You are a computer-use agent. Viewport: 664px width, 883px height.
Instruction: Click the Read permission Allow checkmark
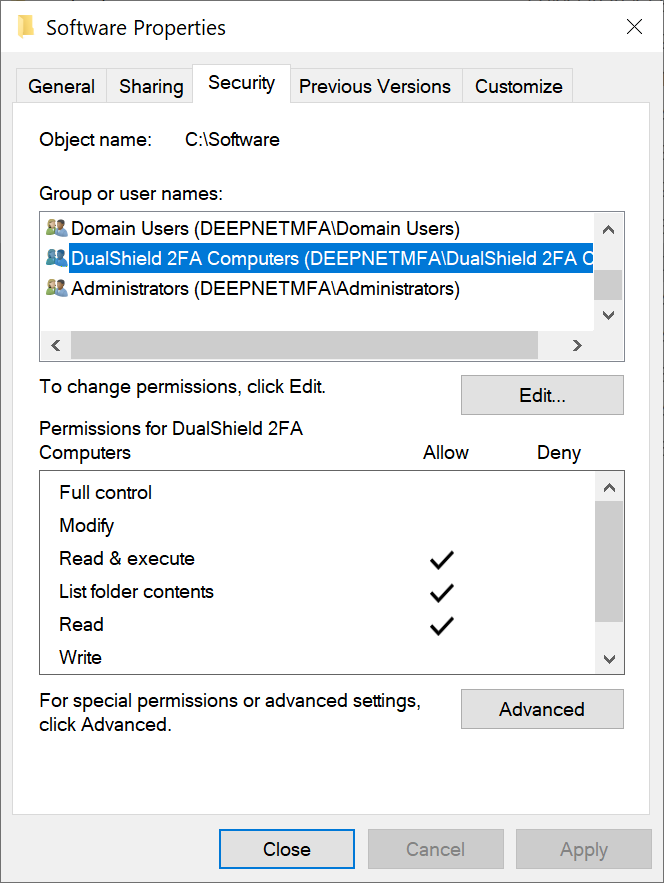pos(441,626)
